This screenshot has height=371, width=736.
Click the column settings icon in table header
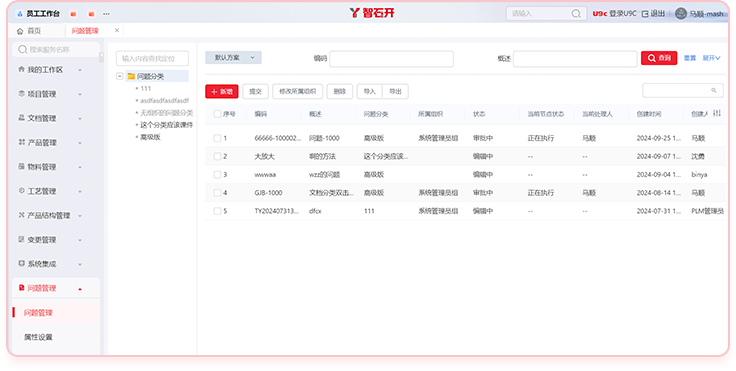click(716, 113)
